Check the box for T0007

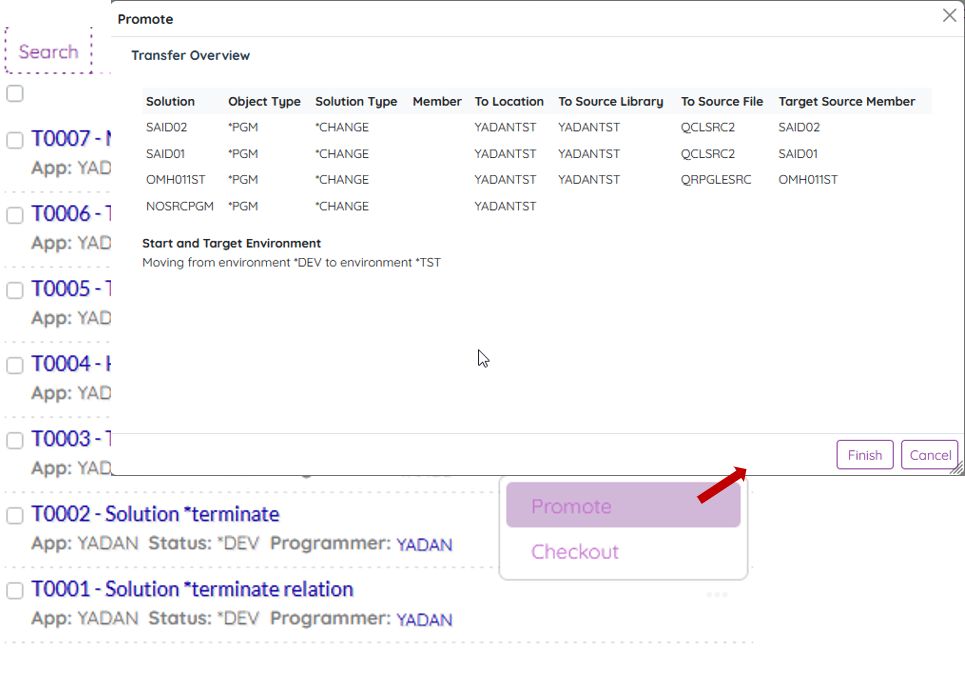(15, 140)
